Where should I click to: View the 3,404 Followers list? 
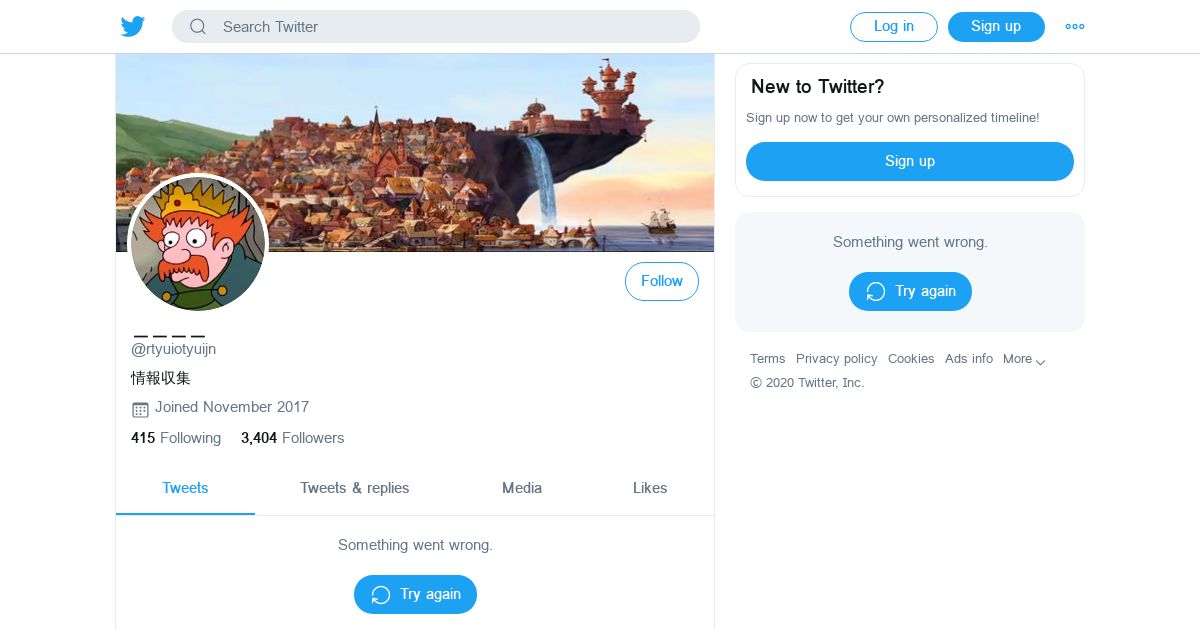[x=292, y=438]
